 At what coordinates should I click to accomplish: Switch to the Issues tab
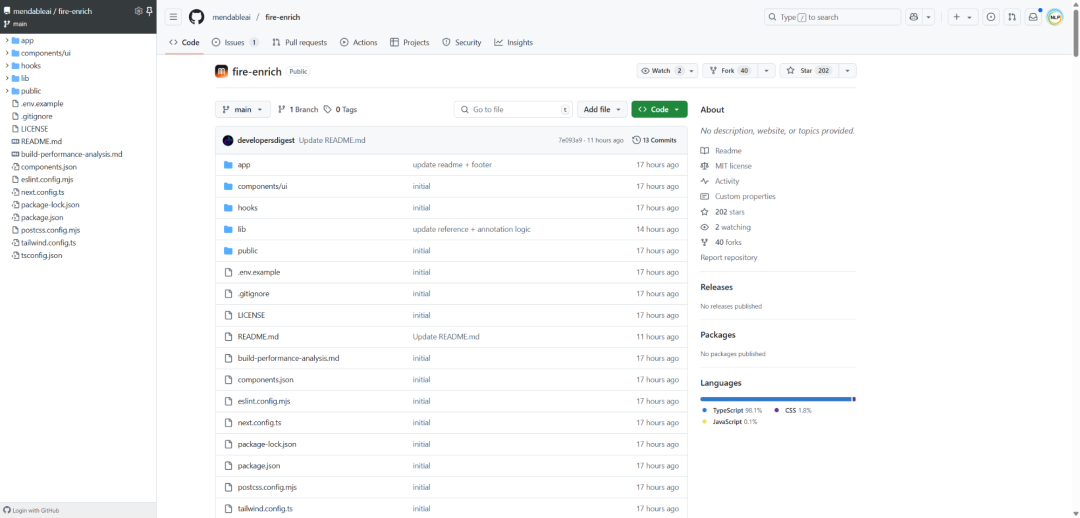click(x=235, y=43)
